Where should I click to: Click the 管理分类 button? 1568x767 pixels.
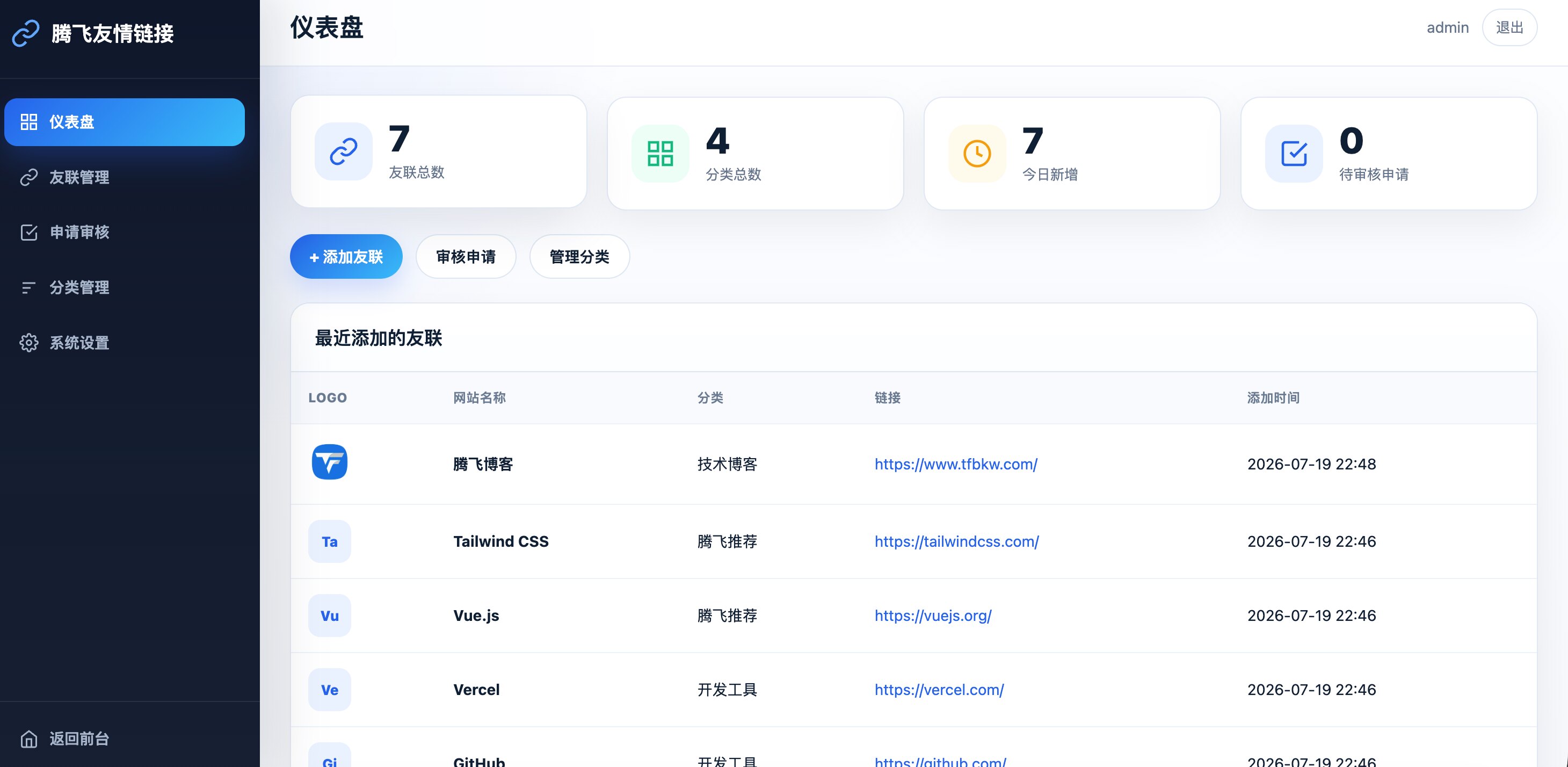pyautogui.click(x=579, y=257)
